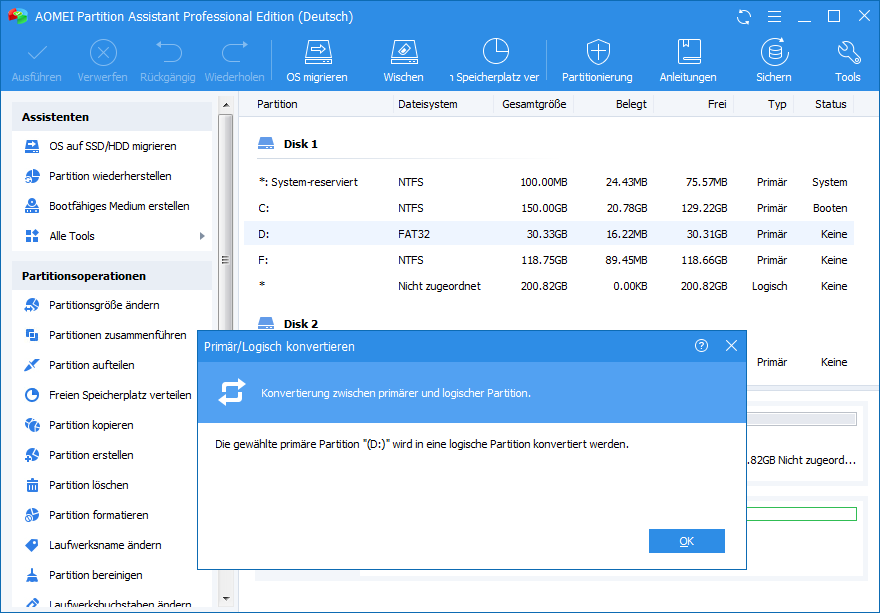The height and width of the screenshot is (613, 880).
Task: Click the gray disk usage bar
Action: tap(802, 419)
